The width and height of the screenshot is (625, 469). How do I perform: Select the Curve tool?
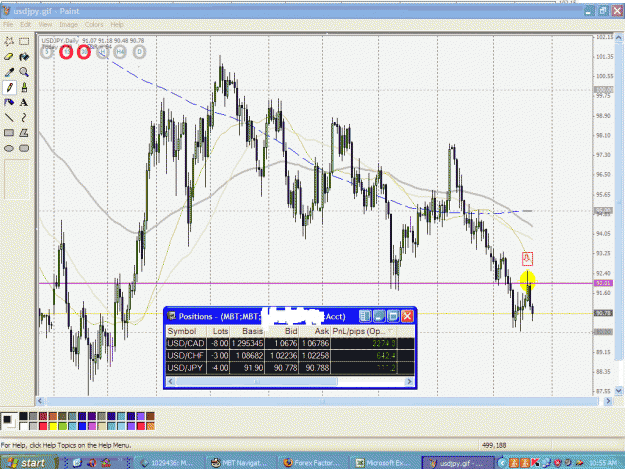pos(24,118)
